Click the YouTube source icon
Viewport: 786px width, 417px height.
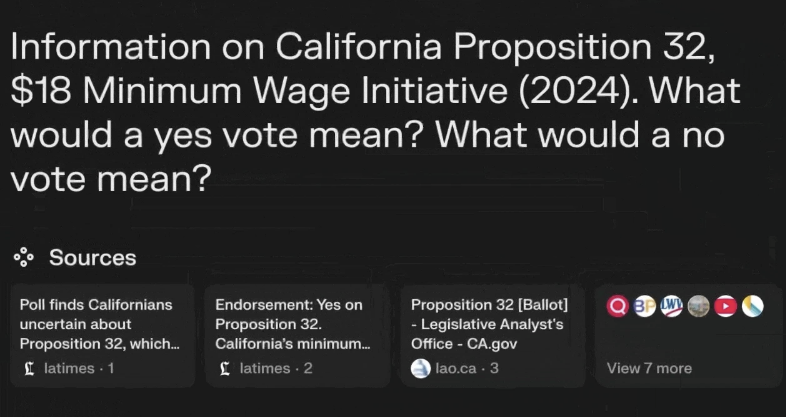(726, 306)
